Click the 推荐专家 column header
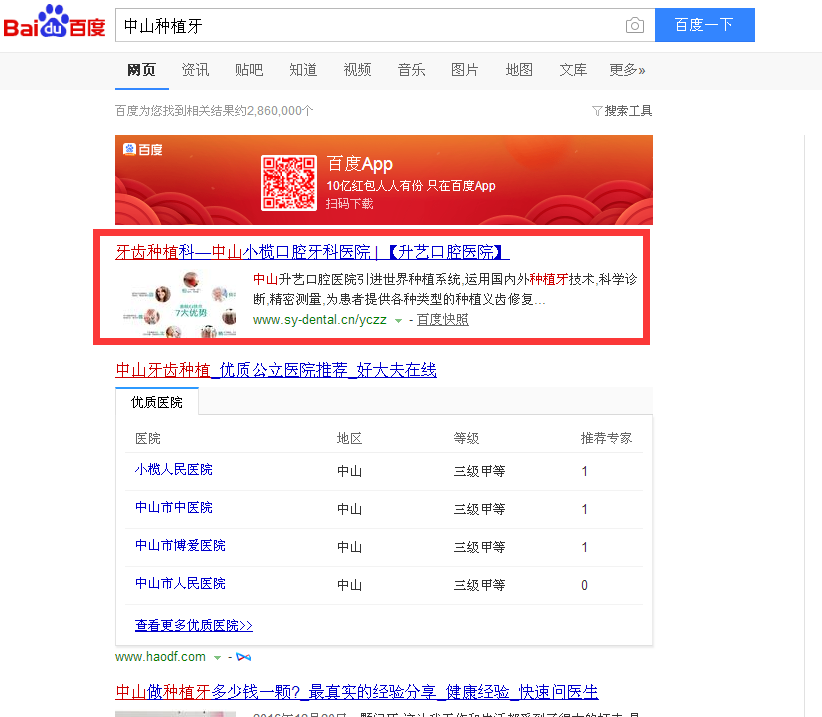The height and width of the screenshot is (717, 822). pos(606,438)
